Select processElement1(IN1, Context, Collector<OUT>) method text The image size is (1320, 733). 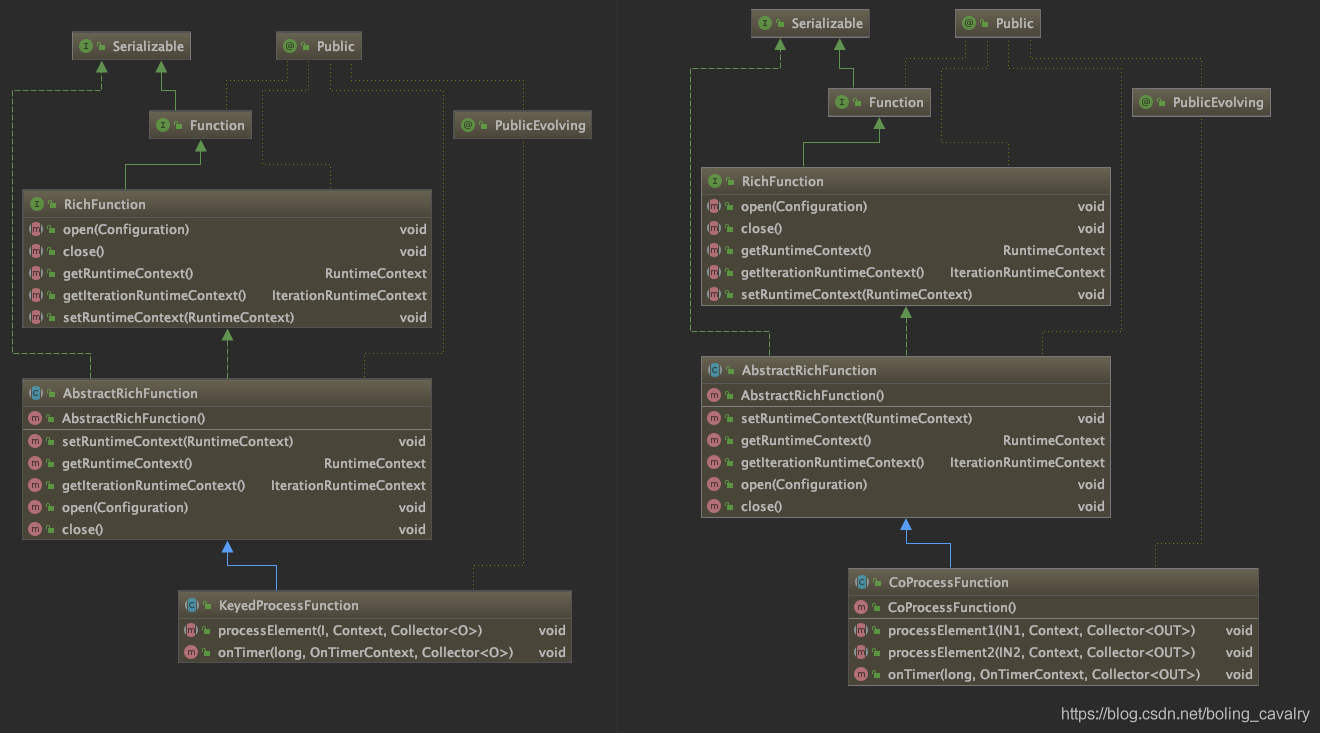click(x=1041, y=630)
